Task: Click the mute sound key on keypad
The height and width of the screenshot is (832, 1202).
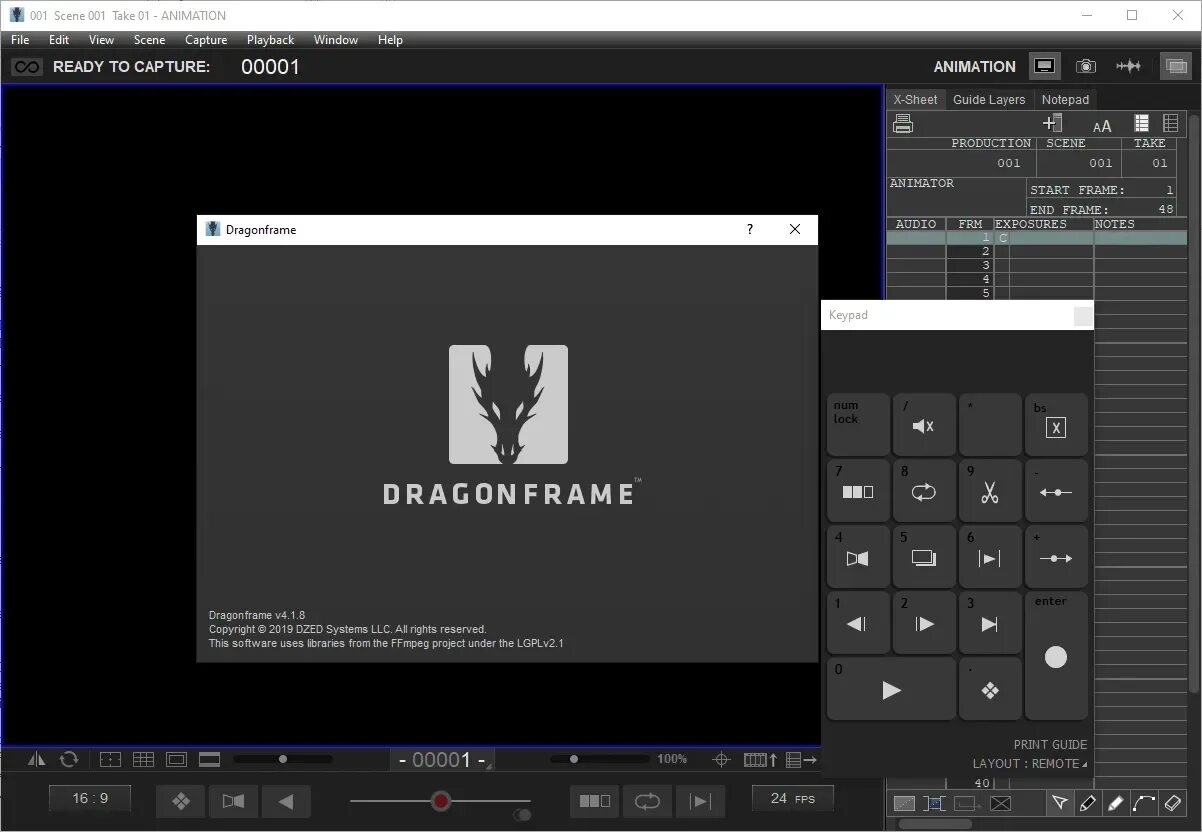Action: [x=924, y=425]
